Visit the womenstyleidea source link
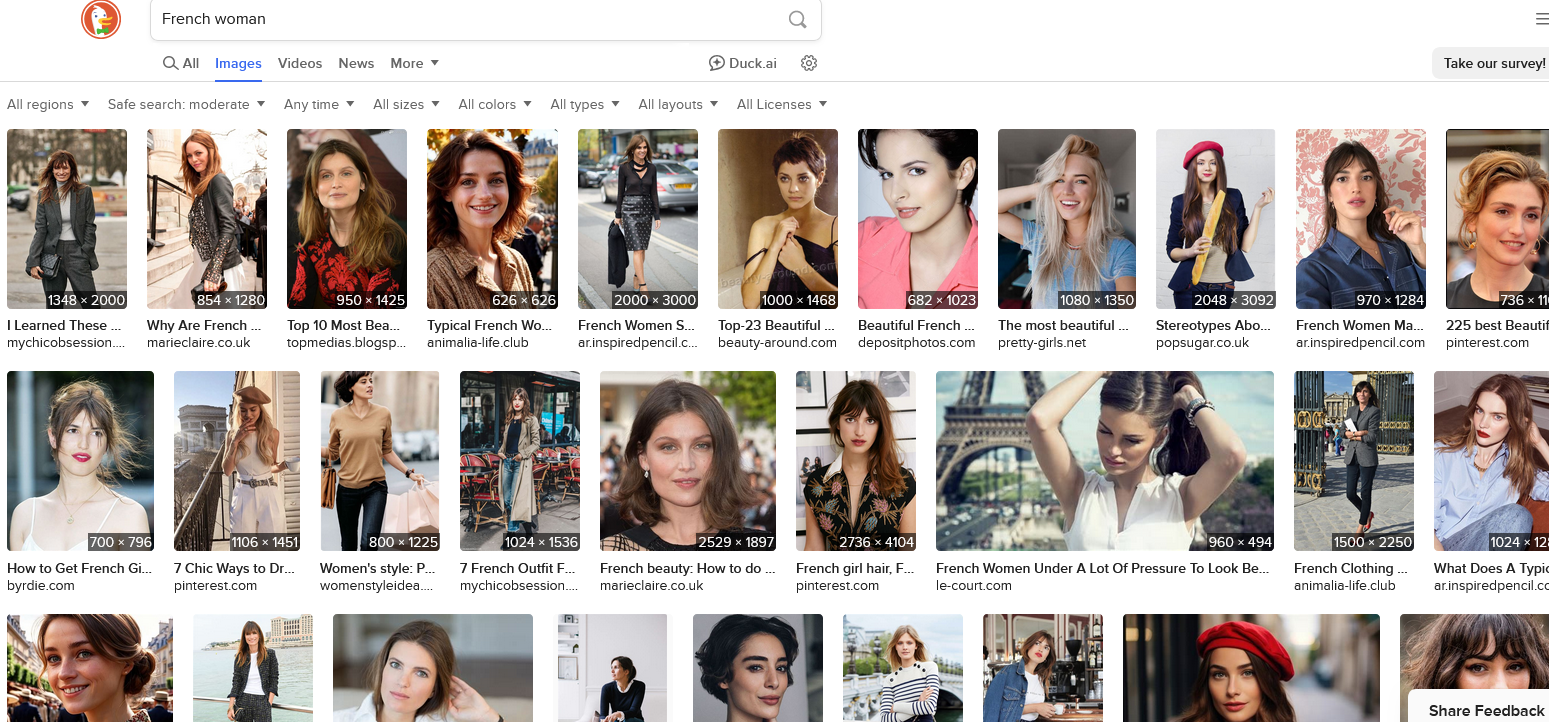The image size is (1549, 722). tap(377, 586)
